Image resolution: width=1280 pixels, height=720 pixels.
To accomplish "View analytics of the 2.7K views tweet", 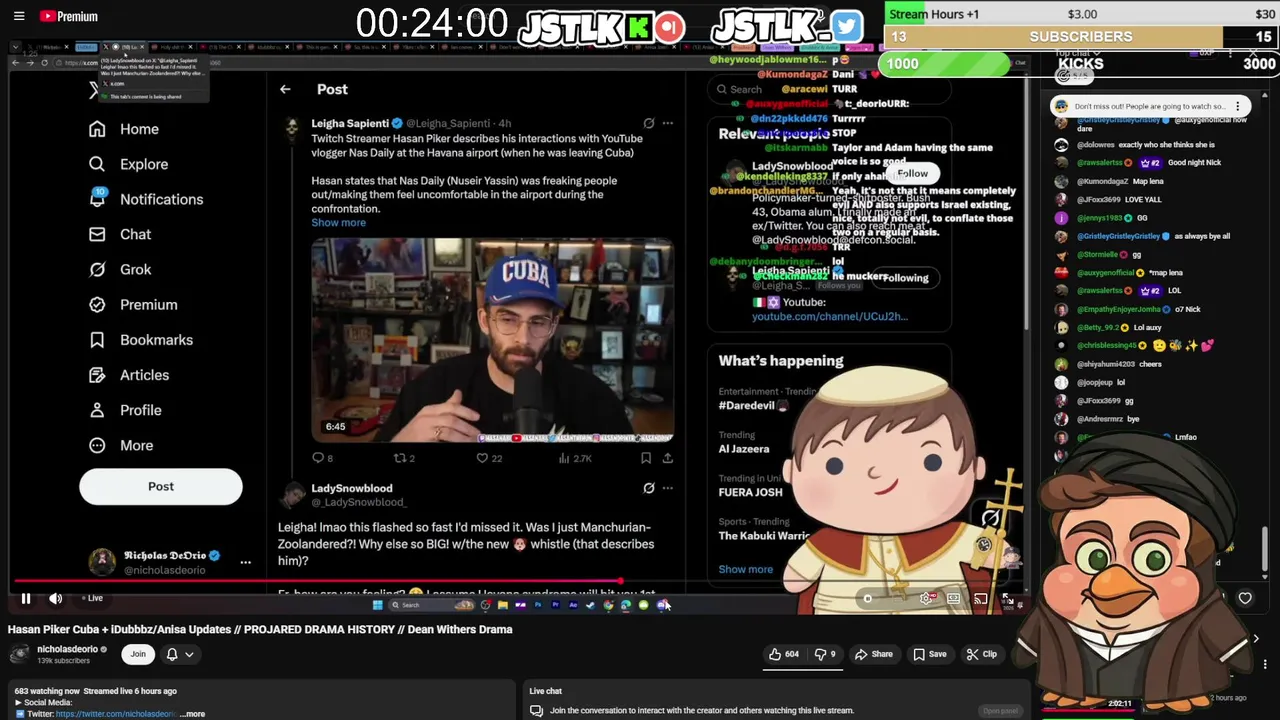I will 575,458.
